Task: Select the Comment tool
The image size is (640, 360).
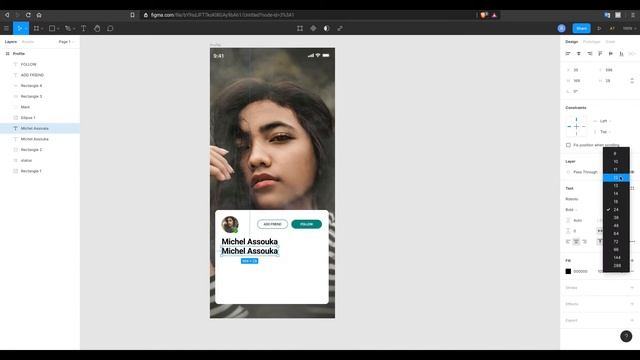Action: tap(110, 28)
